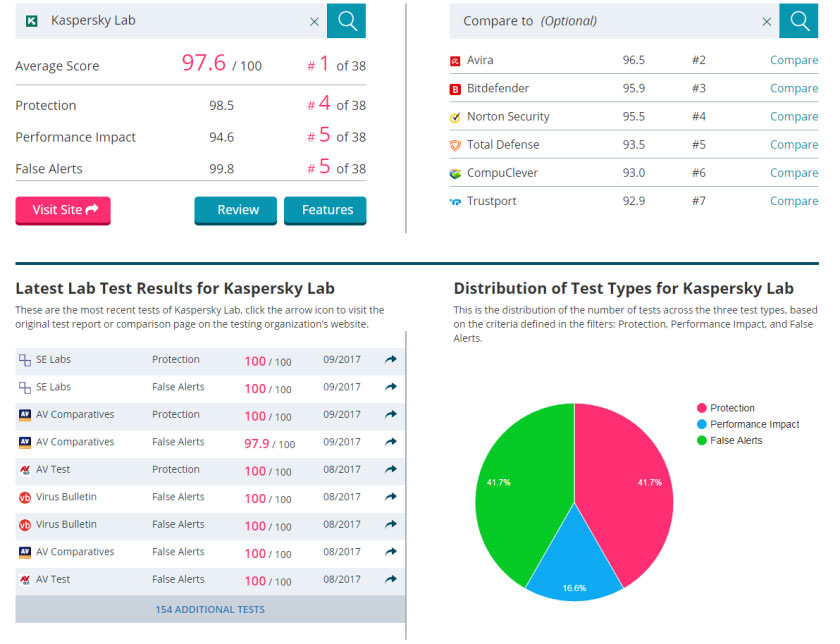This screenshot has height=644, width=840.
Task: Click the CompuClever logo icon
Action: tap(455, 174)
